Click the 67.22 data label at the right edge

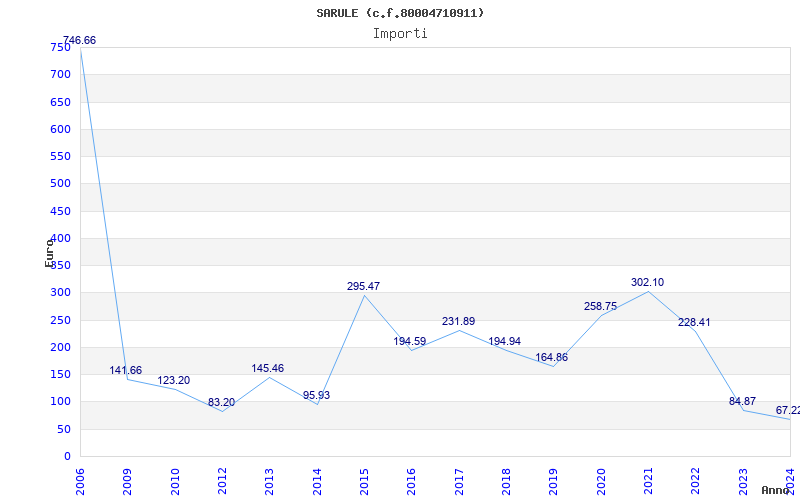788,411
